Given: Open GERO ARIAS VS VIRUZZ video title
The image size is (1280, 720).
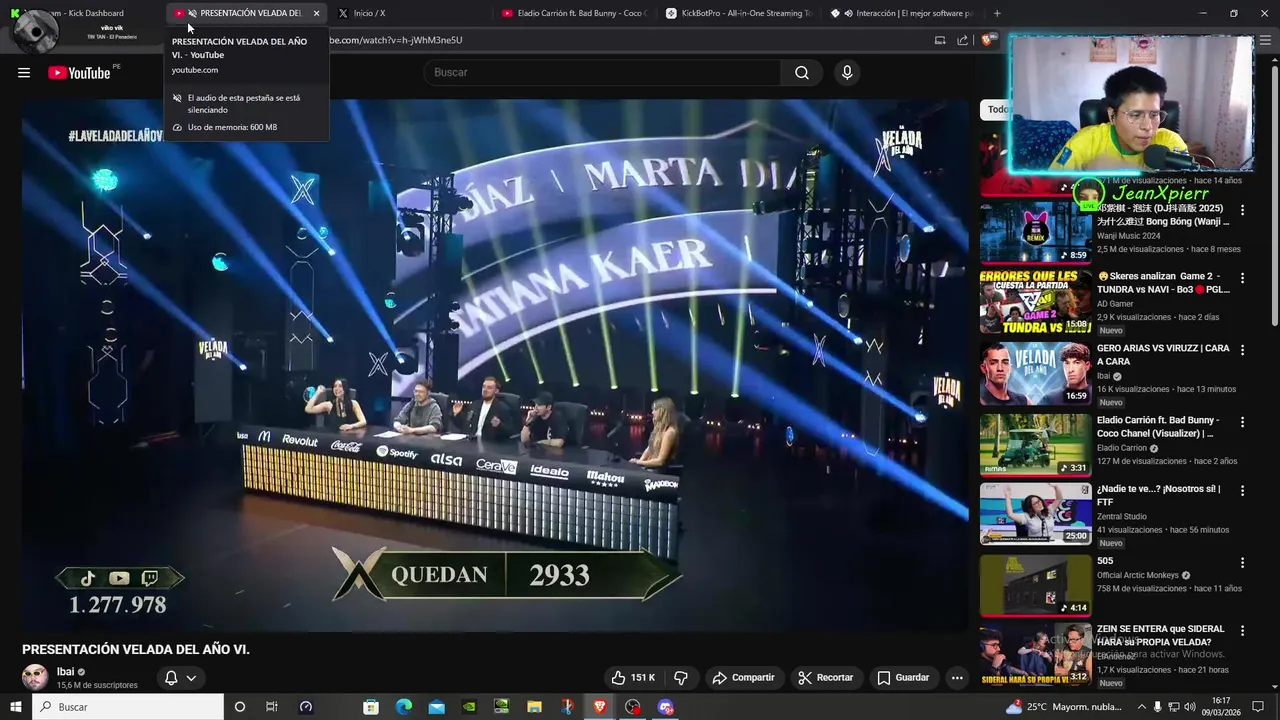Looking at the screenshot, I should [1163, 355].
